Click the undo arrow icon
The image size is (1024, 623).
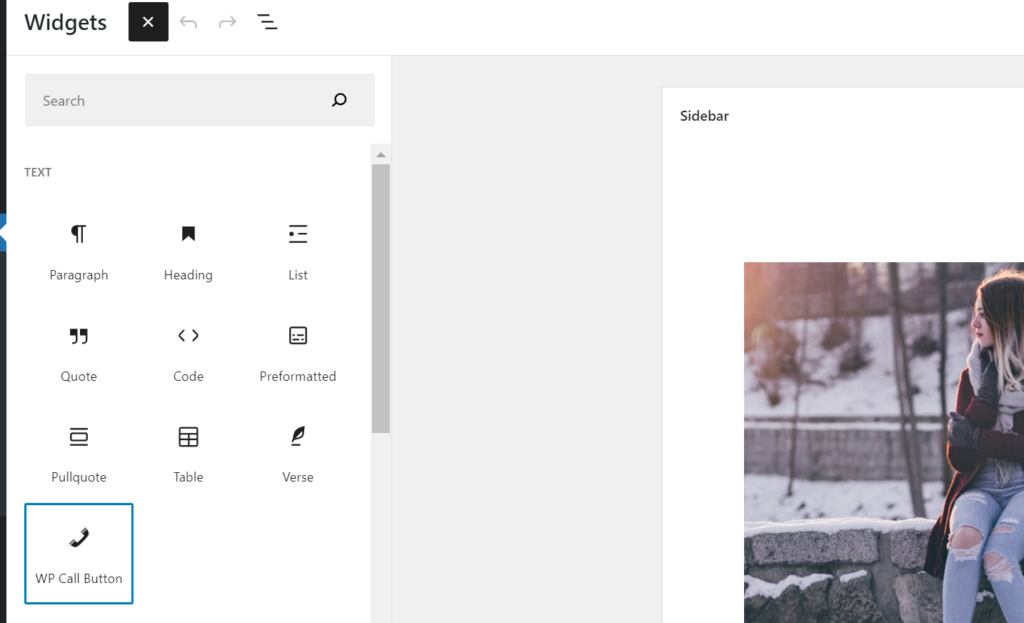click(x=188, y=22)
